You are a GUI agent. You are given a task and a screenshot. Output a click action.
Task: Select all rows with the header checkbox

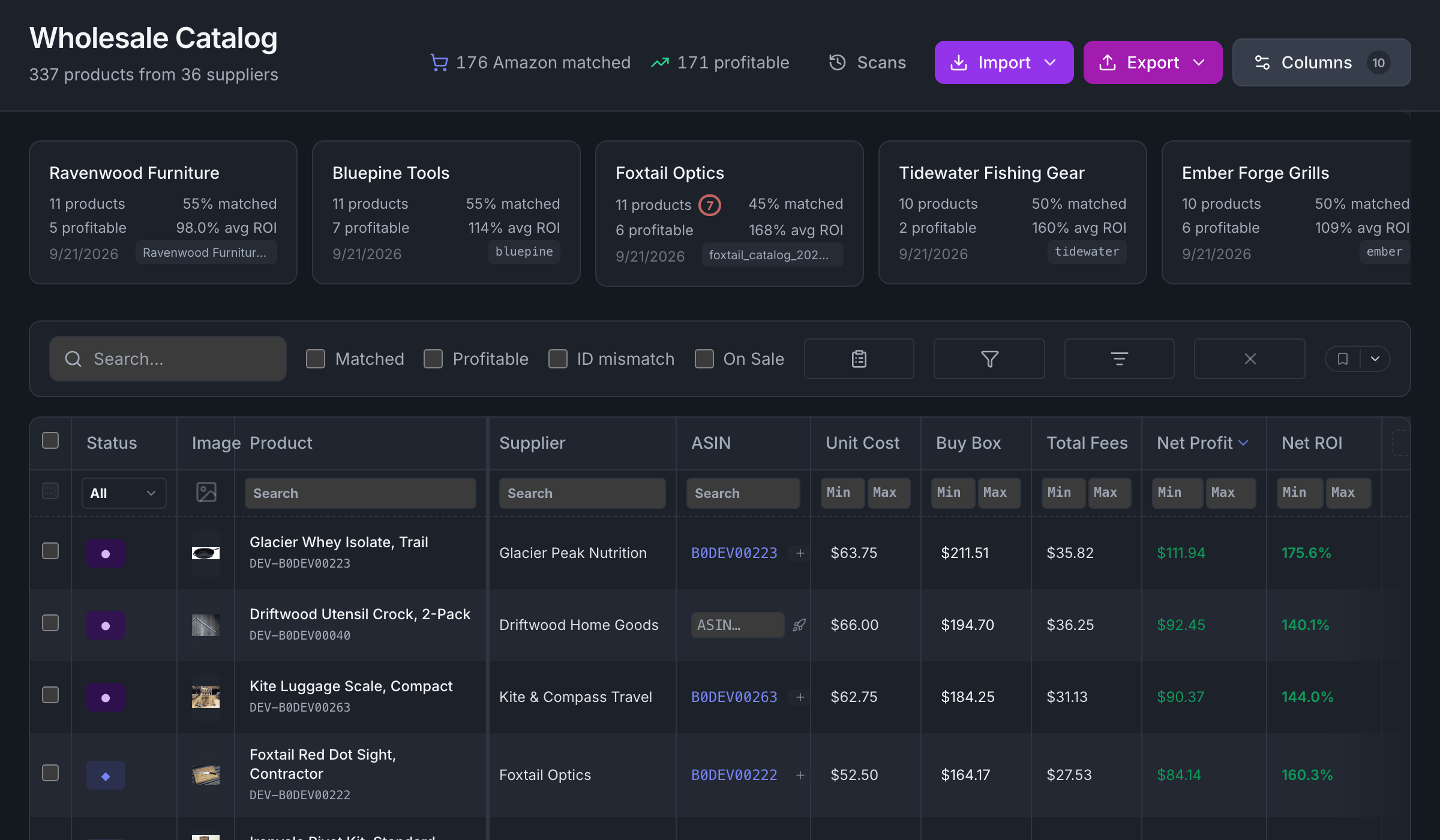pyautogui.click(x=50, y=440)
